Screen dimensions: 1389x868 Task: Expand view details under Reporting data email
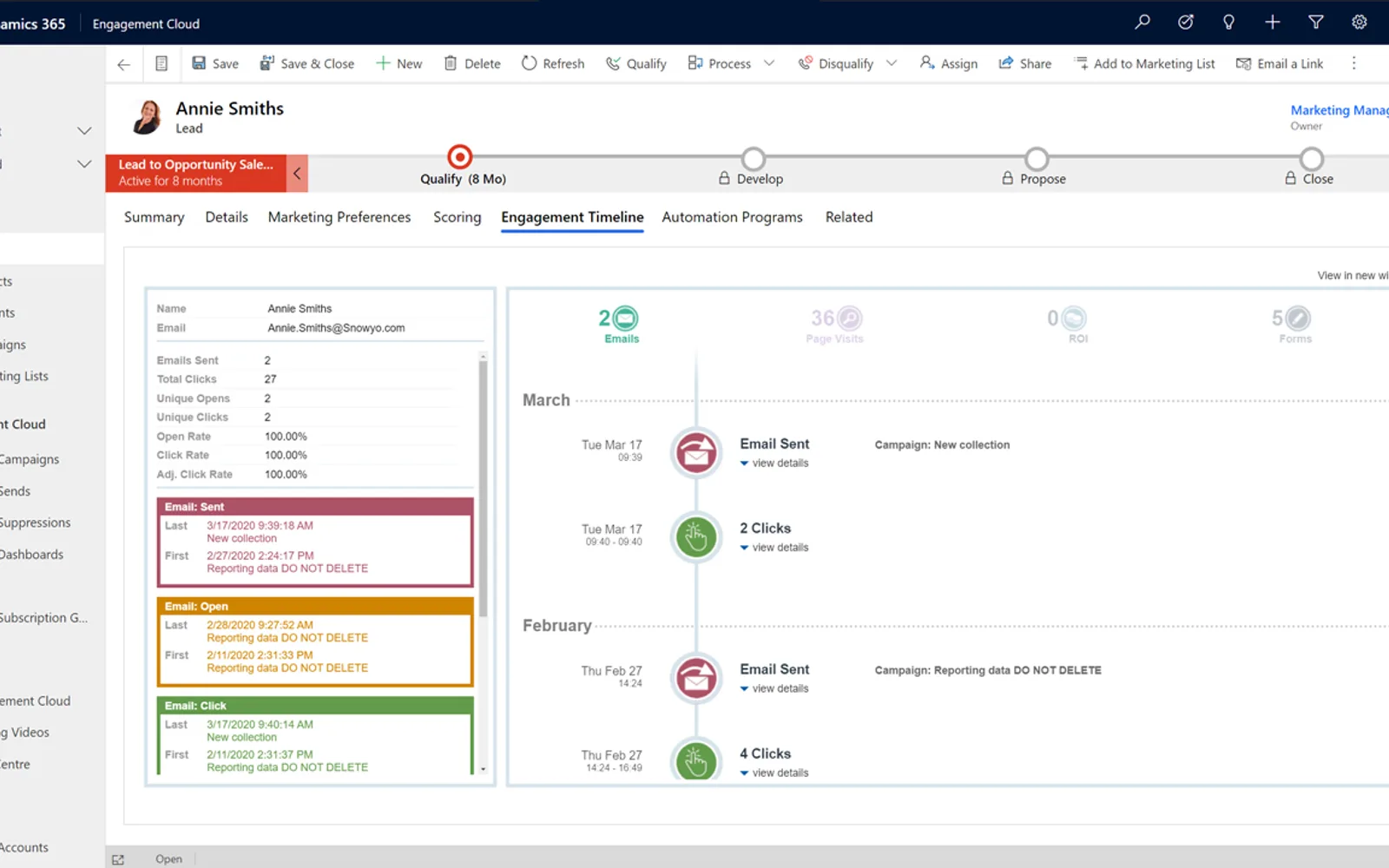pos(774,688)
